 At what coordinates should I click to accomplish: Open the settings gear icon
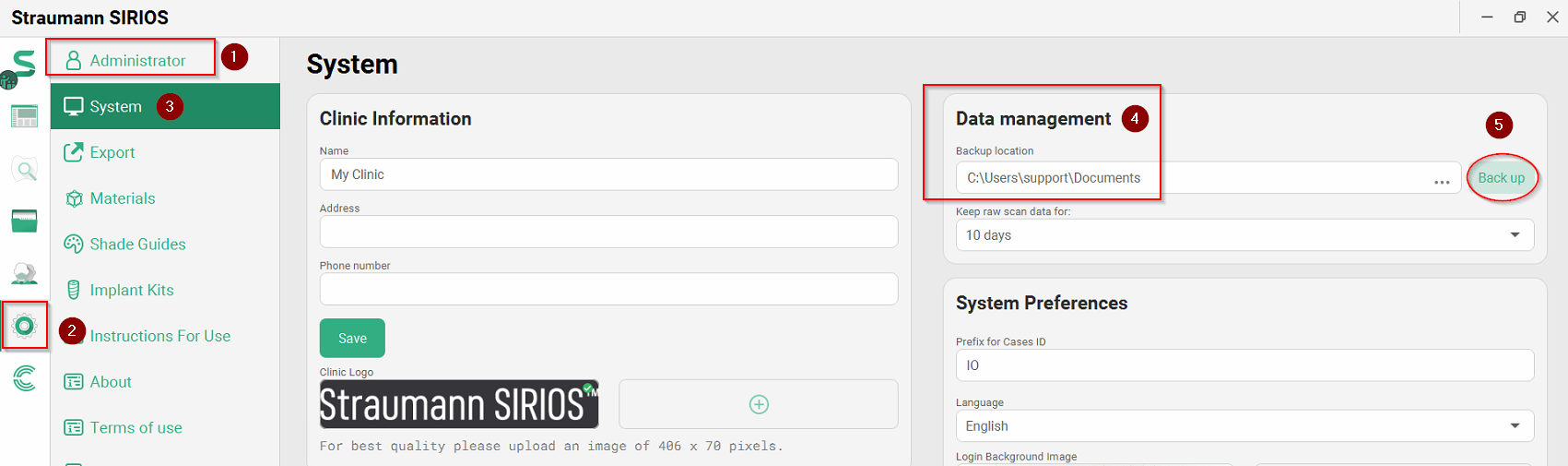[x=25, y=326]
